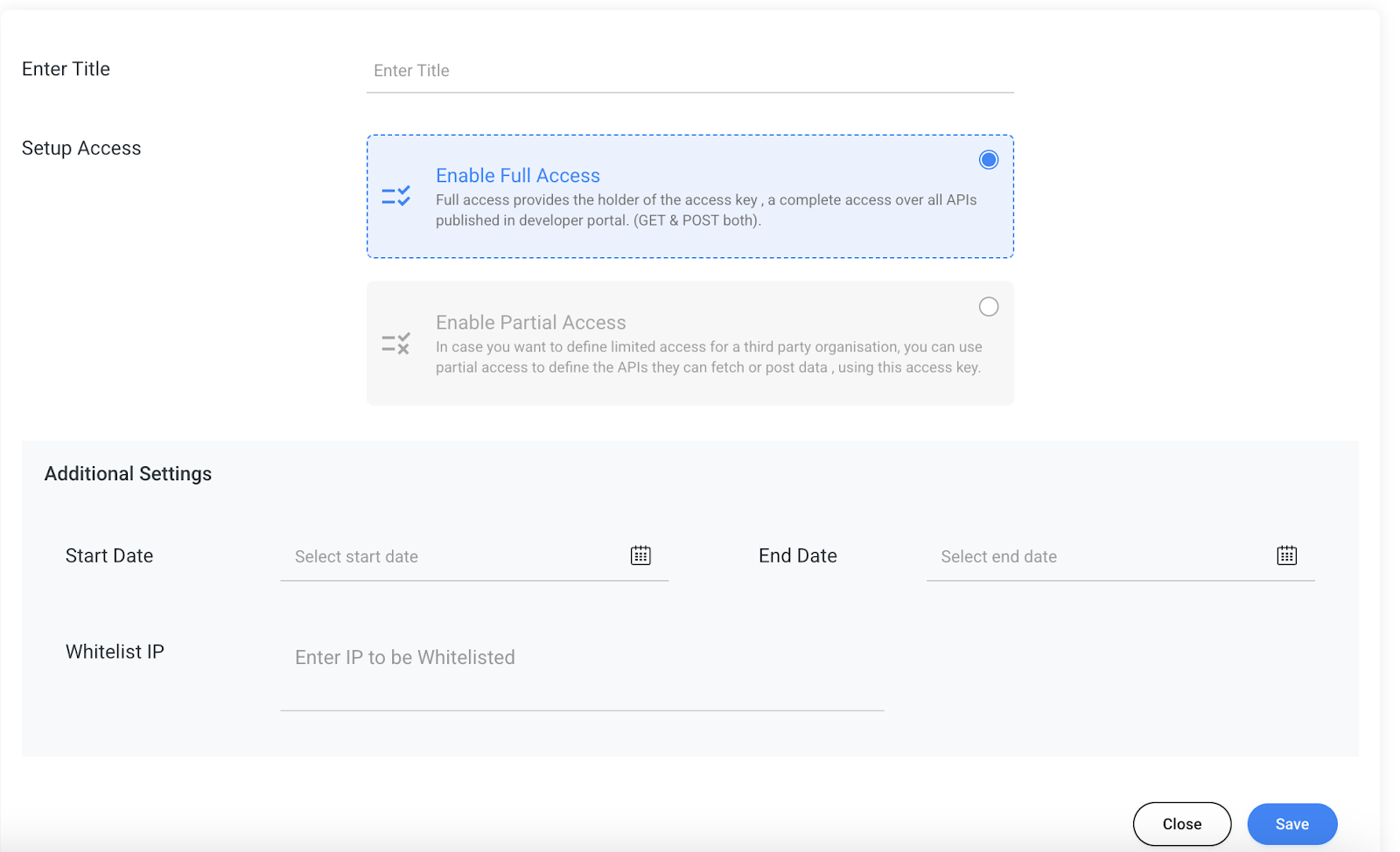The height and width of the screenshot is (852, 1400).
Task: Click the partial access description paragraph
Action: [709, 358]
